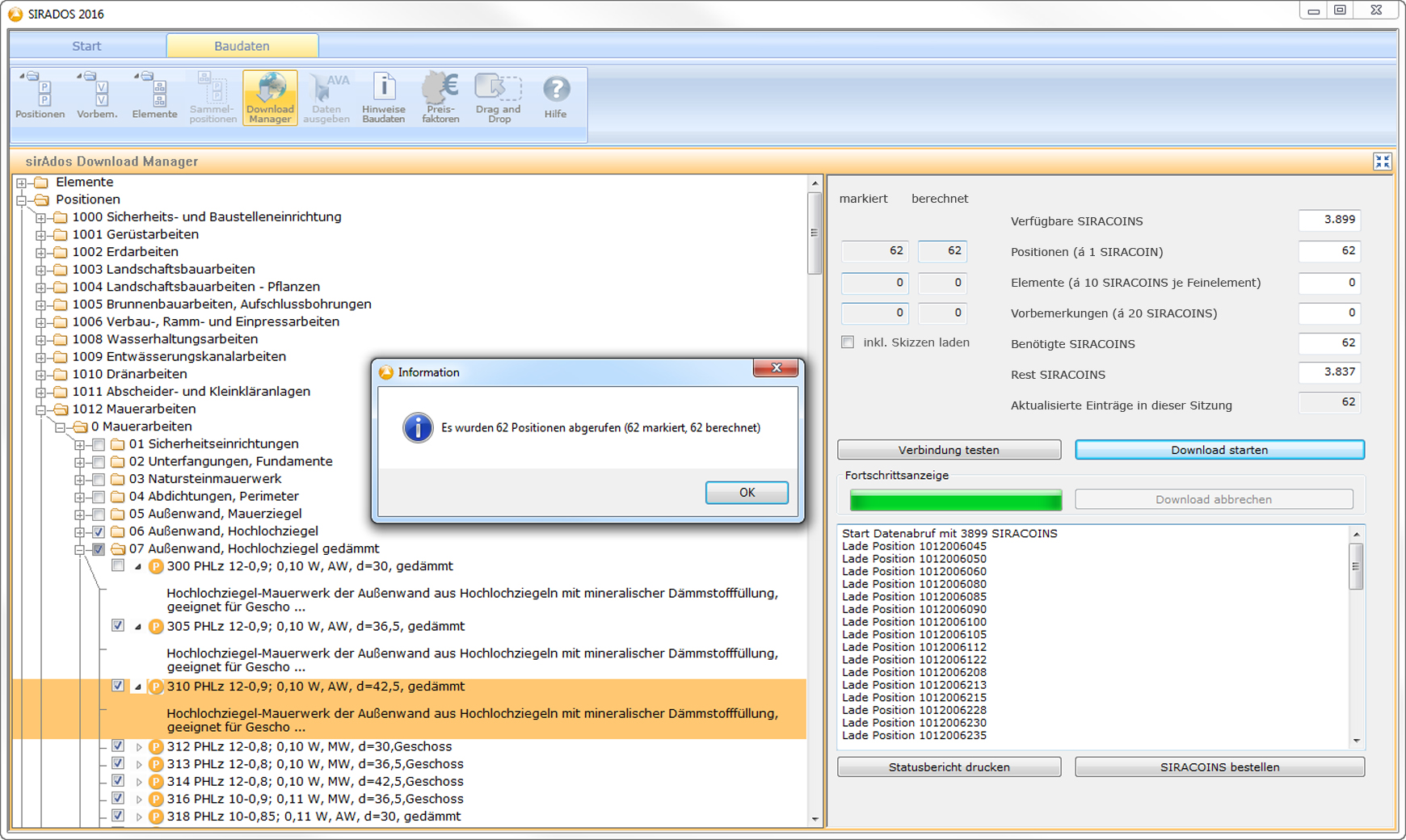Expand the 312 PHLz position details
Image resolution: width=1406 pixels, height=840 pixels.
(x=139, y=747)
